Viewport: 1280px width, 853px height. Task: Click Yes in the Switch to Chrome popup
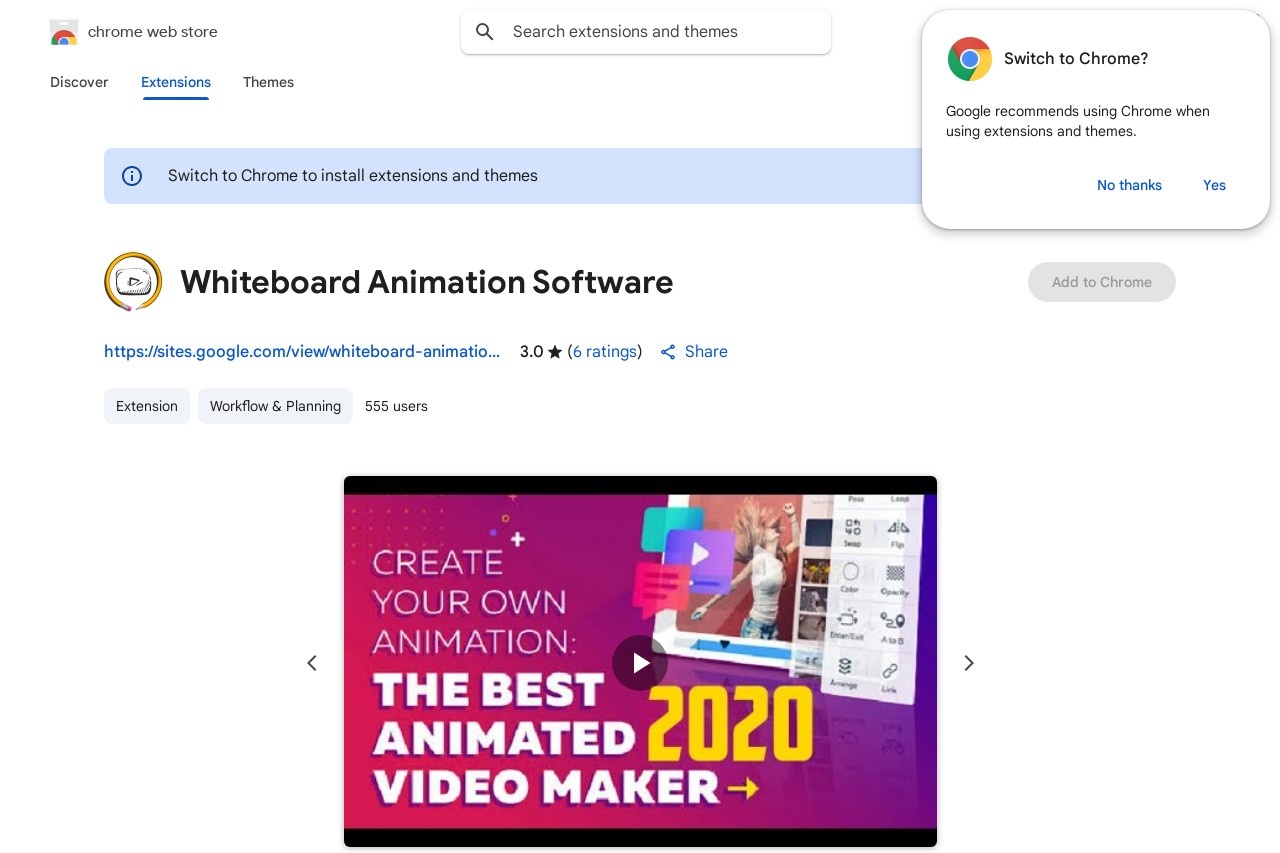[1214, 185]
